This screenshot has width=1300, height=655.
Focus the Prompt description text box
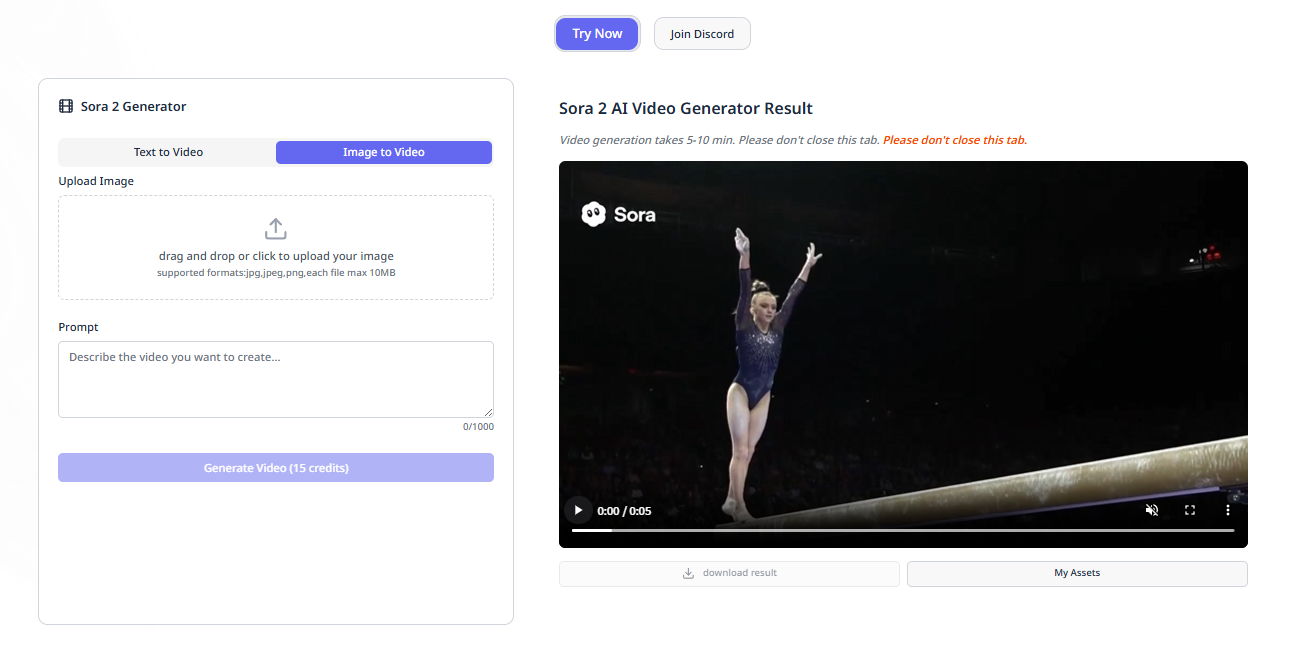276,379
